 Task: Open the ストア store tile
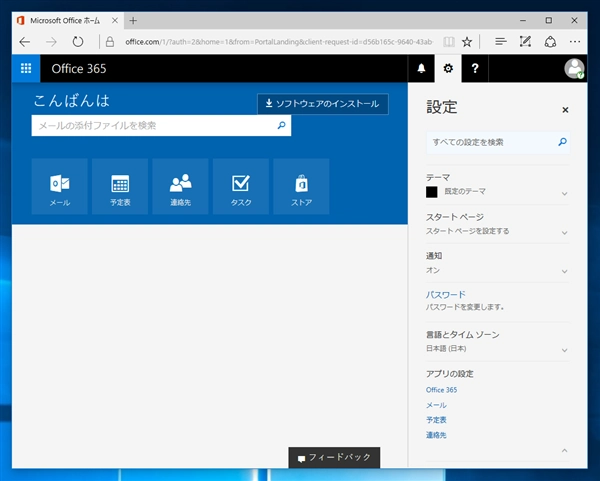pyautogui.click(x=302, y=186)
